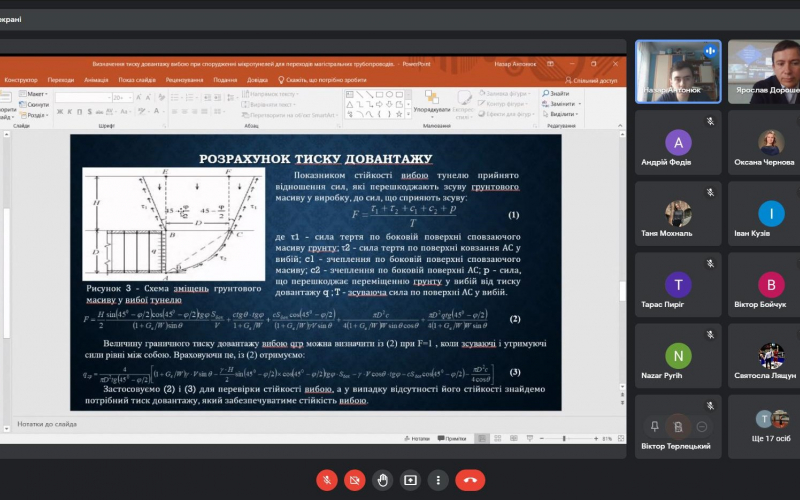Turn on the camera in the call bar

pyautogui.click(x=355, y=480)
